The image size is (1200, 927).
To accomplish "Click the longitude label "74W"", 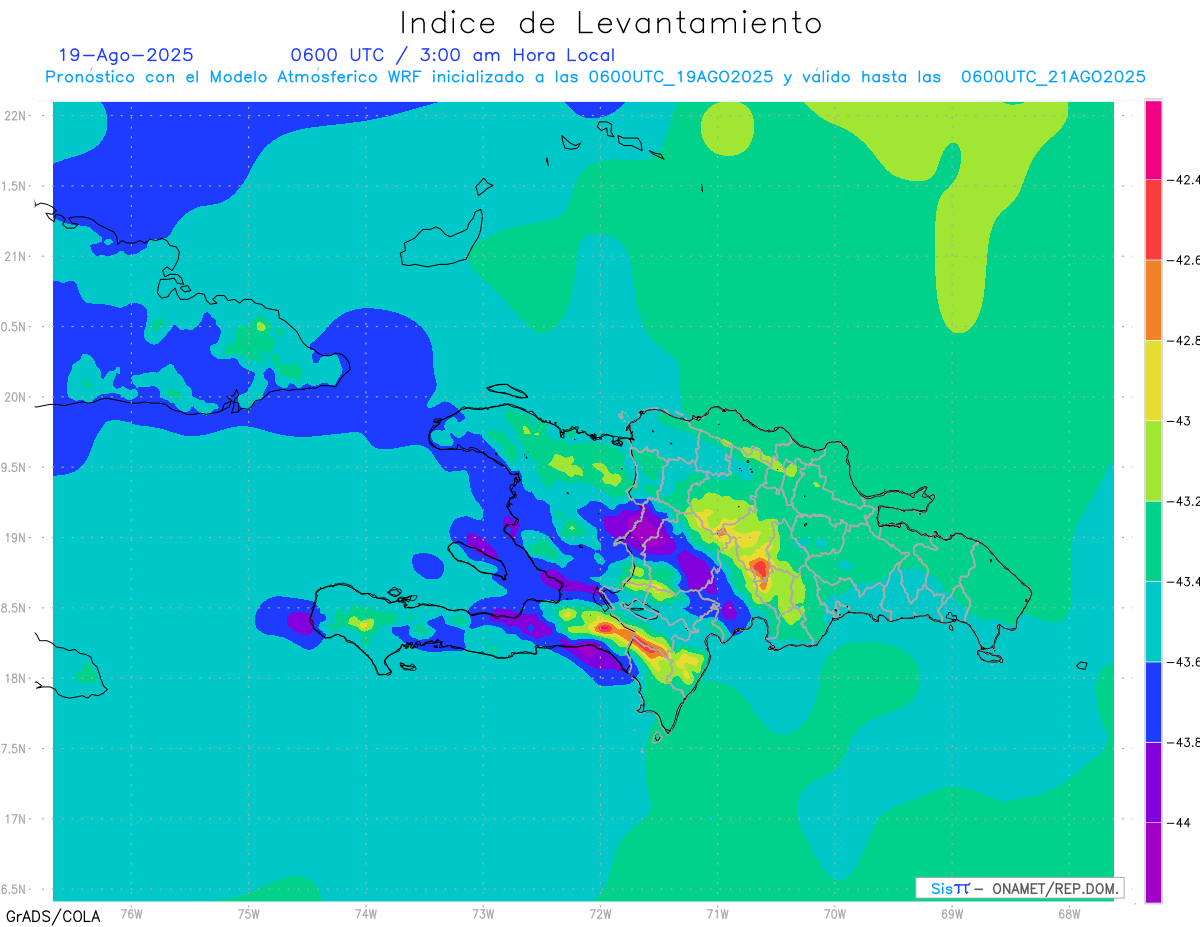I will coord(366,913).
